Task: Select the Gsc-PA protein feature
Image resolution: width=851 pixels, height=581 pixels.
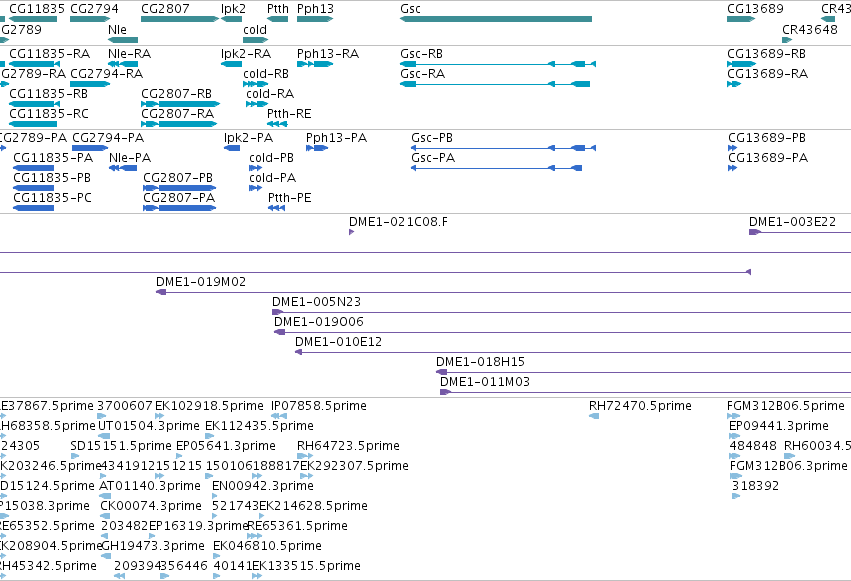Action: [x=497, y=168]
